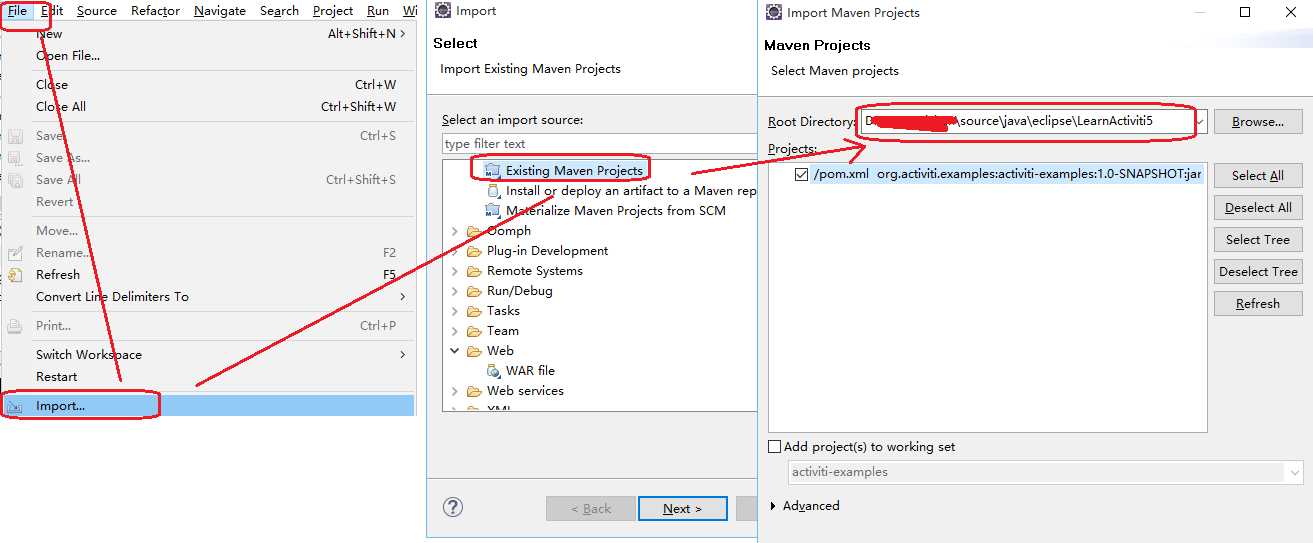Click the Oomph folder icon
The image size is (1313, 543).
[x=474, y=231]
